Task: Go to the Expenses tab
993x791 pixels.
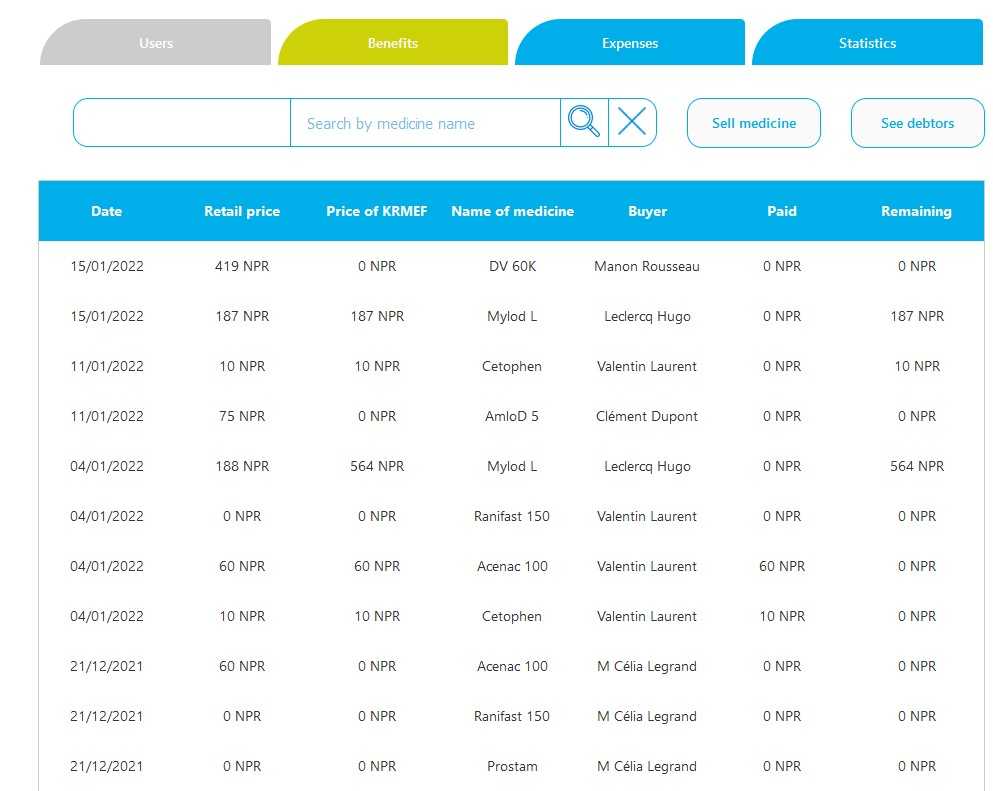Action: pyautogui.click(x=630, y=43)
